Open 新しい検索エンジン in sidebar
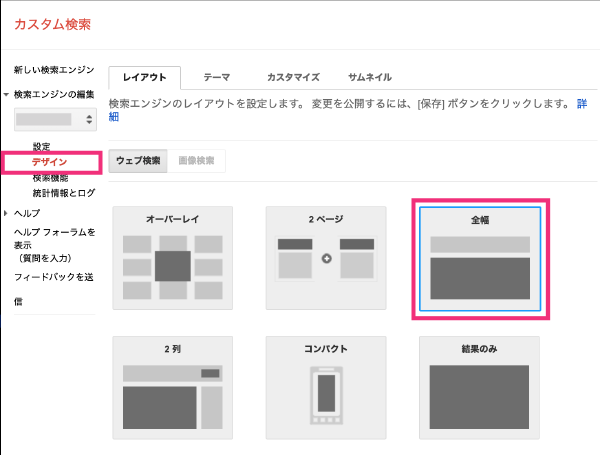The width and height of the screenshot is (600, 455). tap(54, 70)
